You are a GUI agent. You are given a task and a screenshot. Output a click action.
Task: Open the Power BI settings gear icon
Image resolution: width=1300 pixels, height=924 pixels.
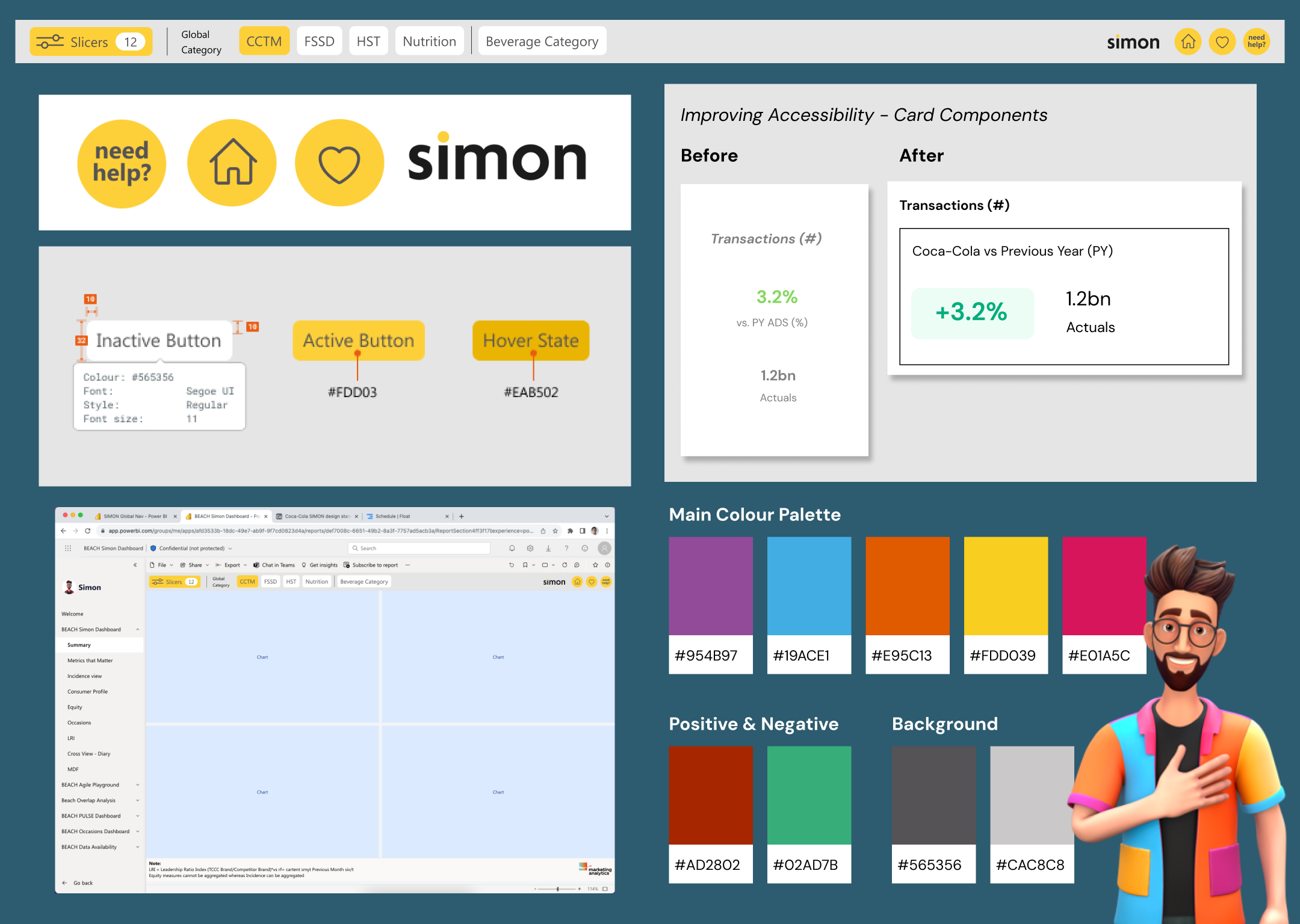point(530,548)
